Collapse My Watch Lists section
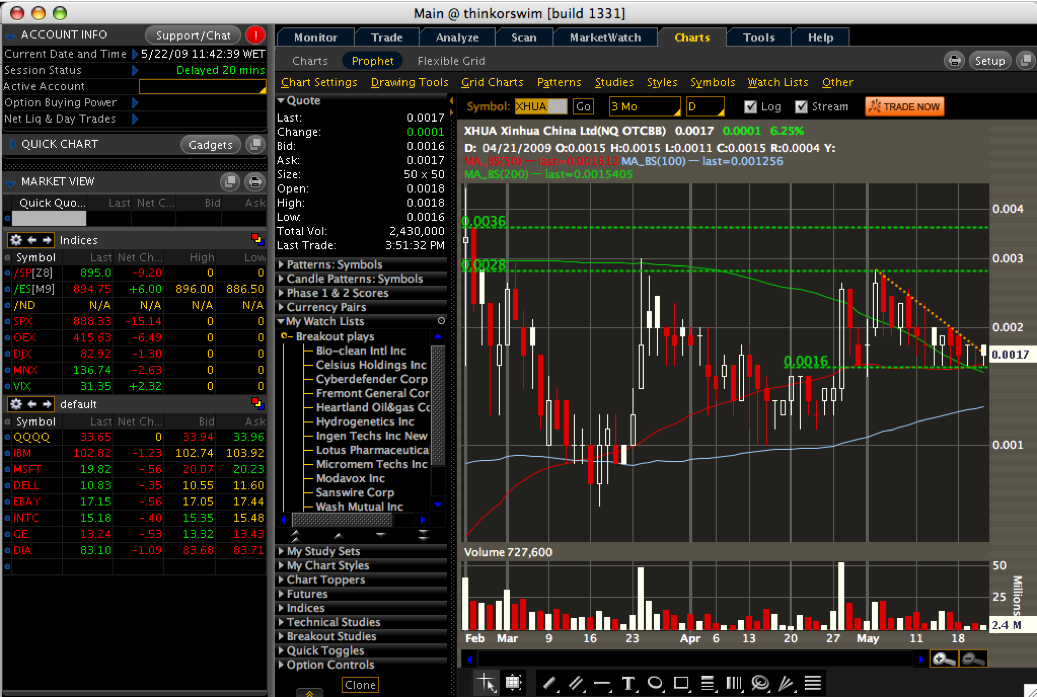The width and height of the screenshot is (1037, 697). point(281,321)
